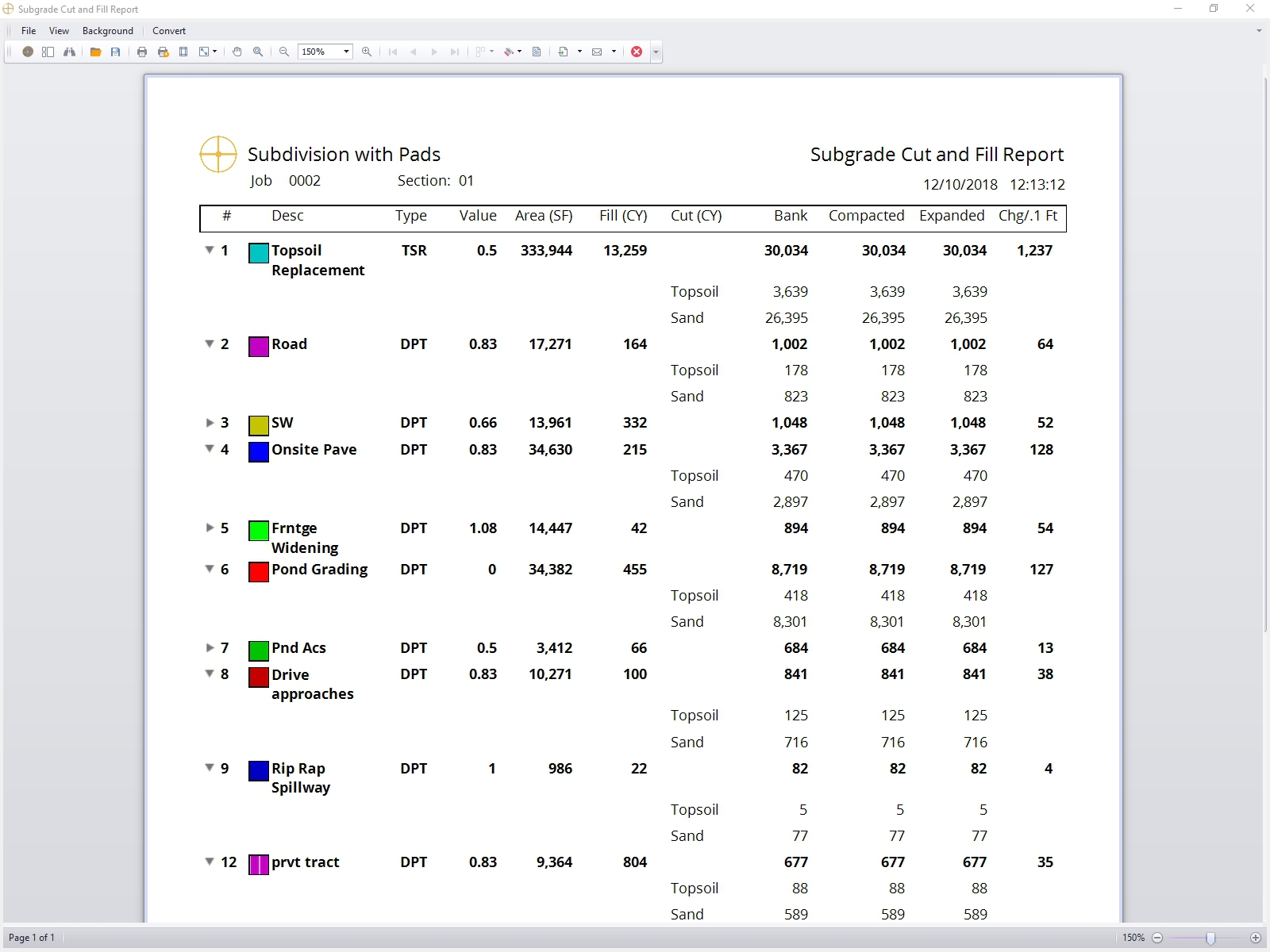Viewport: 1270px width, 952px height.
Task: Open the search using the binoculars icon
Action: [70, 52]
